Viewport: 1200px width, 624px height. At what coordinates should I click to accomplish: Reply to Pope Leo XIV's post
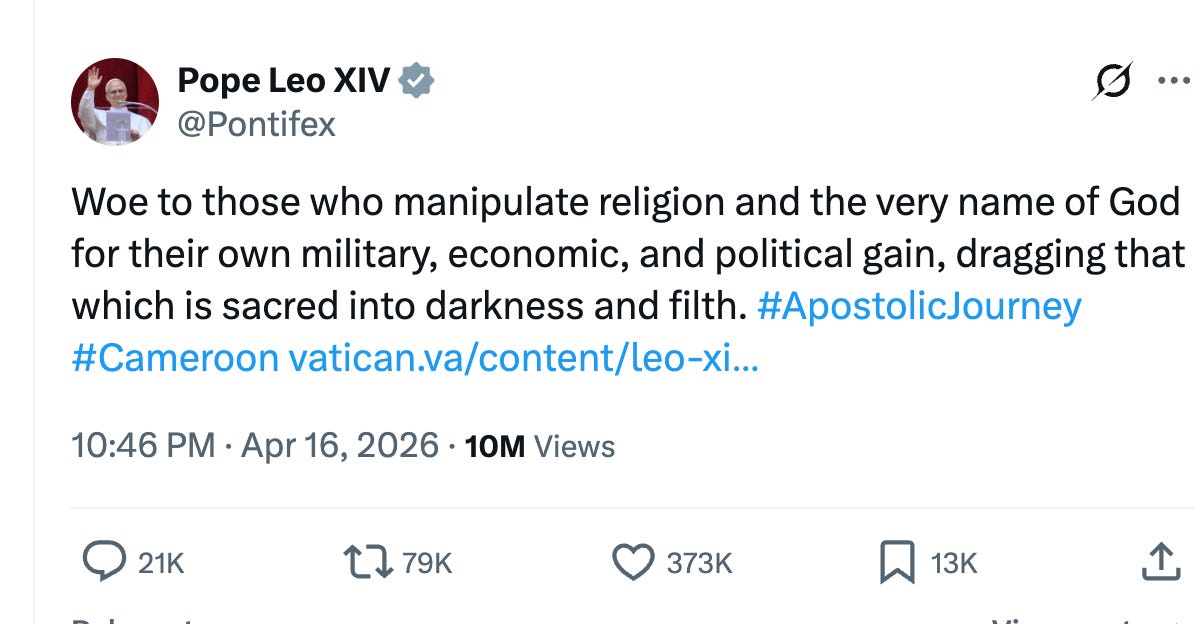click(104, 561)
